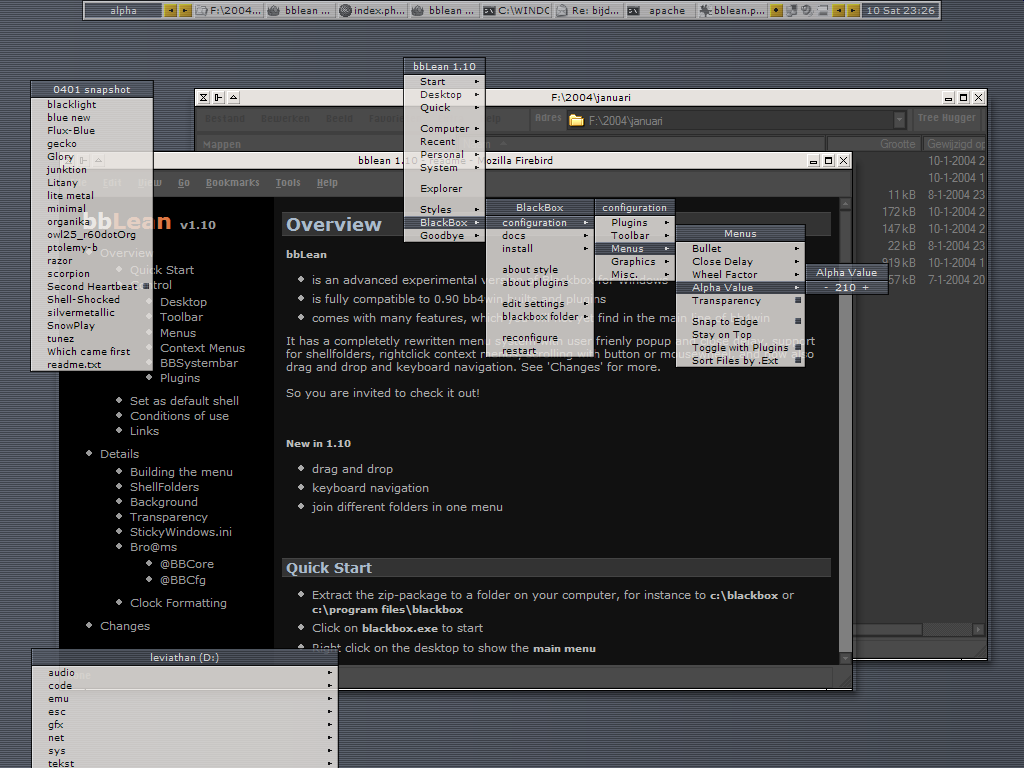Apply SnowPlay style from snapshot menu
The image size is (1024, 768).
click(92, 326)
